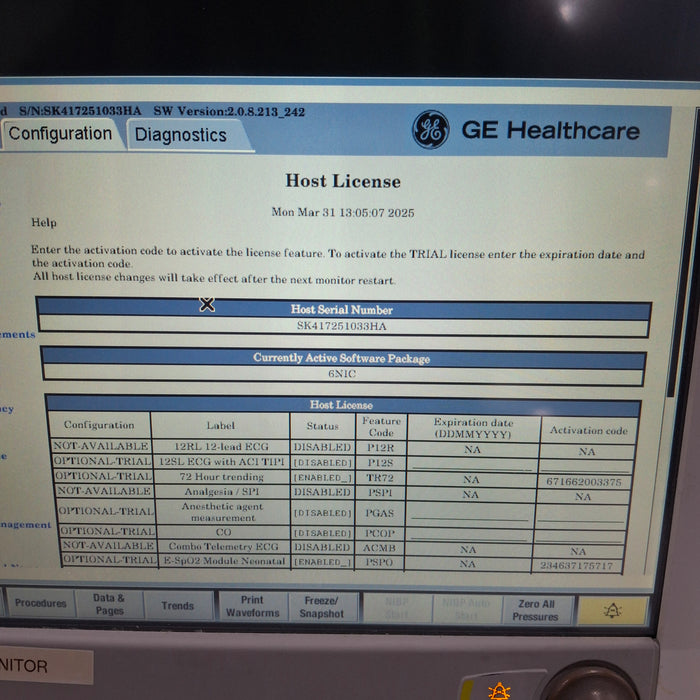Click the 12SL ECG expiration date field

[x=471, y=464]
